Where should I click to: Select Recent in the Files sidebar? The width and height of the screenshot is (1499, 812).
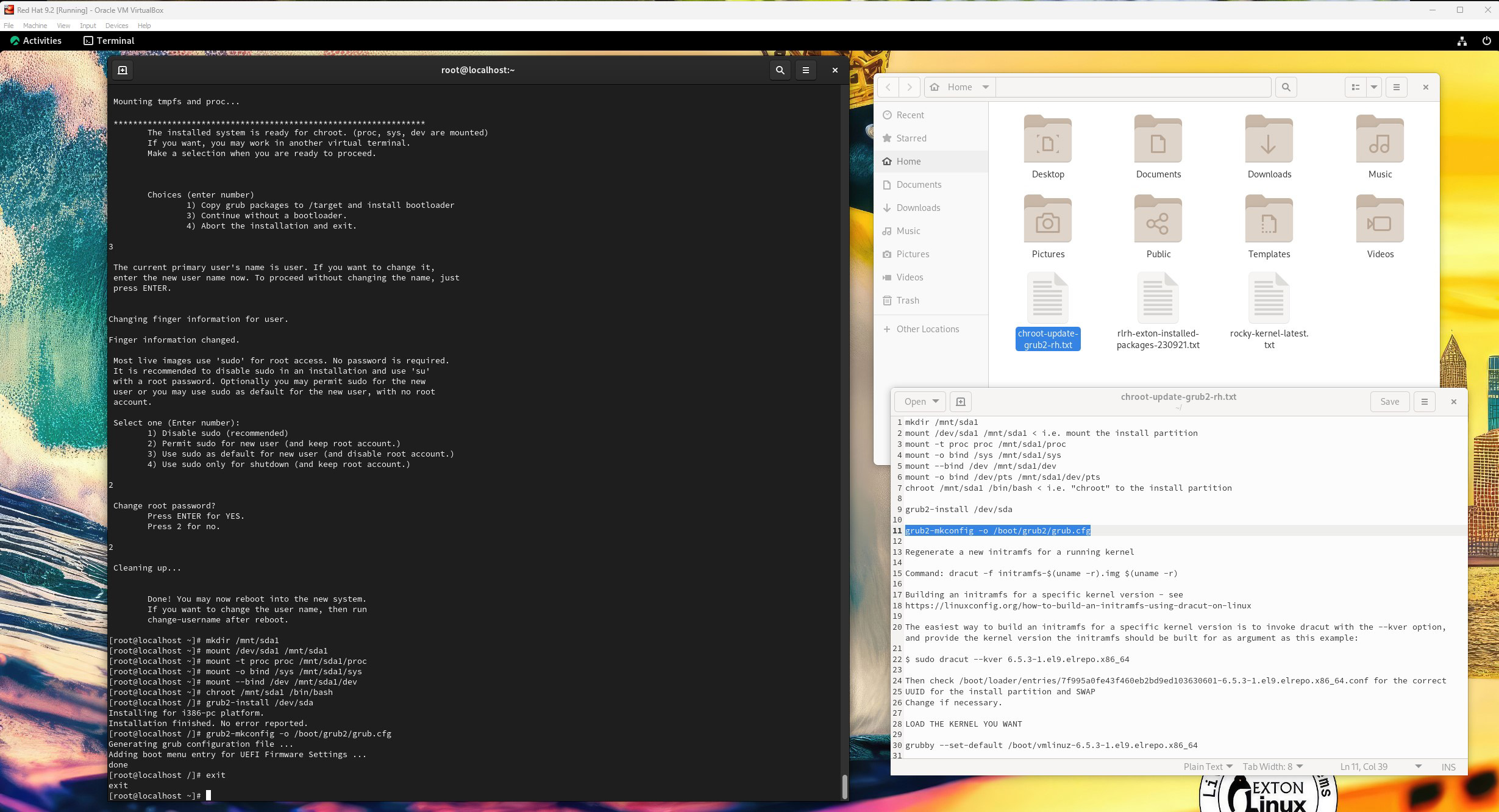pyautogui.click(x=931, y=115)
